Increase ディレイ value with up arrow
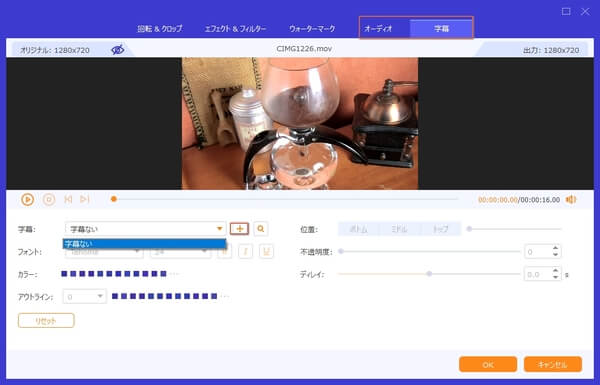 555,271
